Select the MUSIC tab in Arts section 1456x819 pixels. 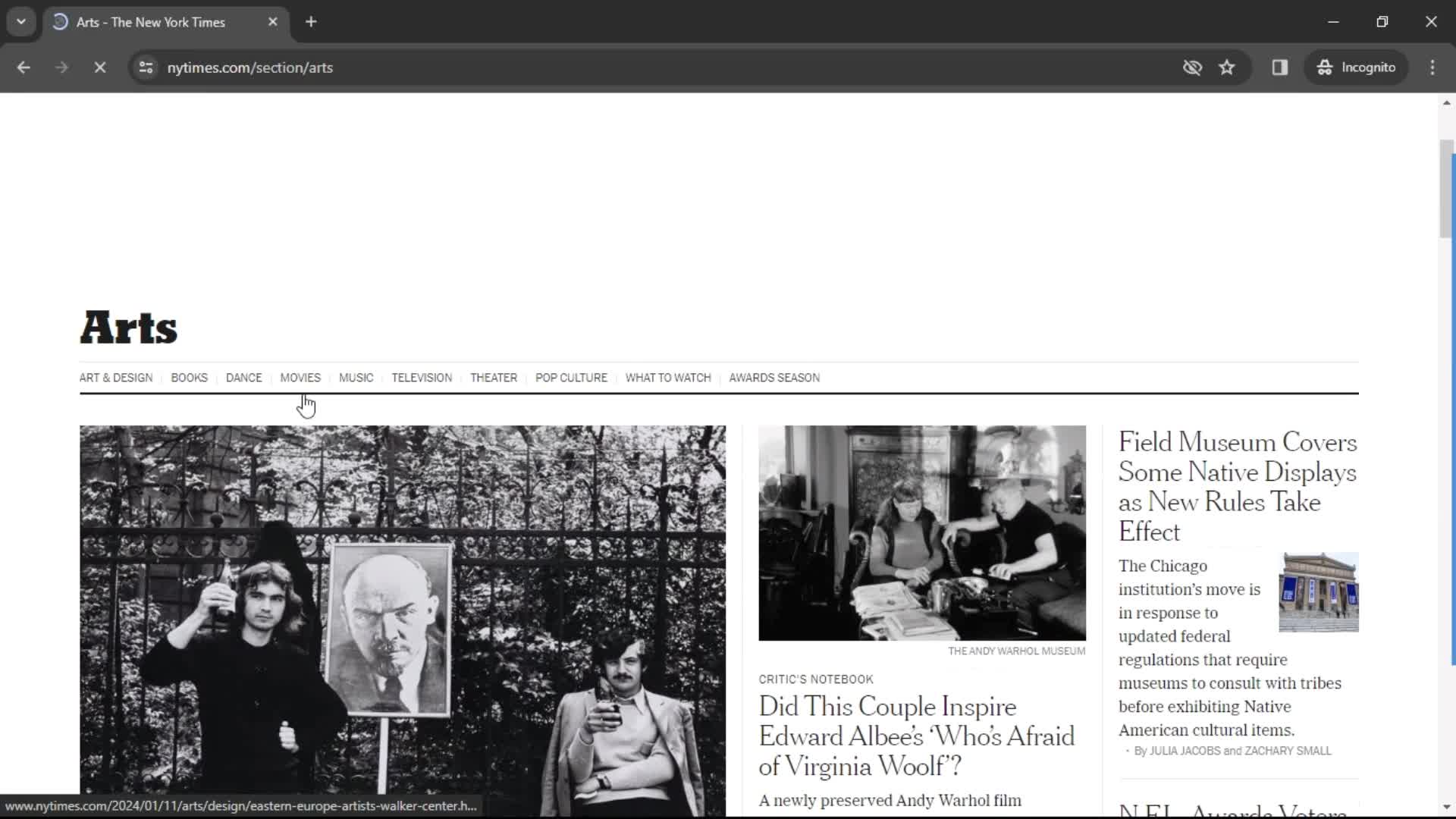click(x=356, y=377)
